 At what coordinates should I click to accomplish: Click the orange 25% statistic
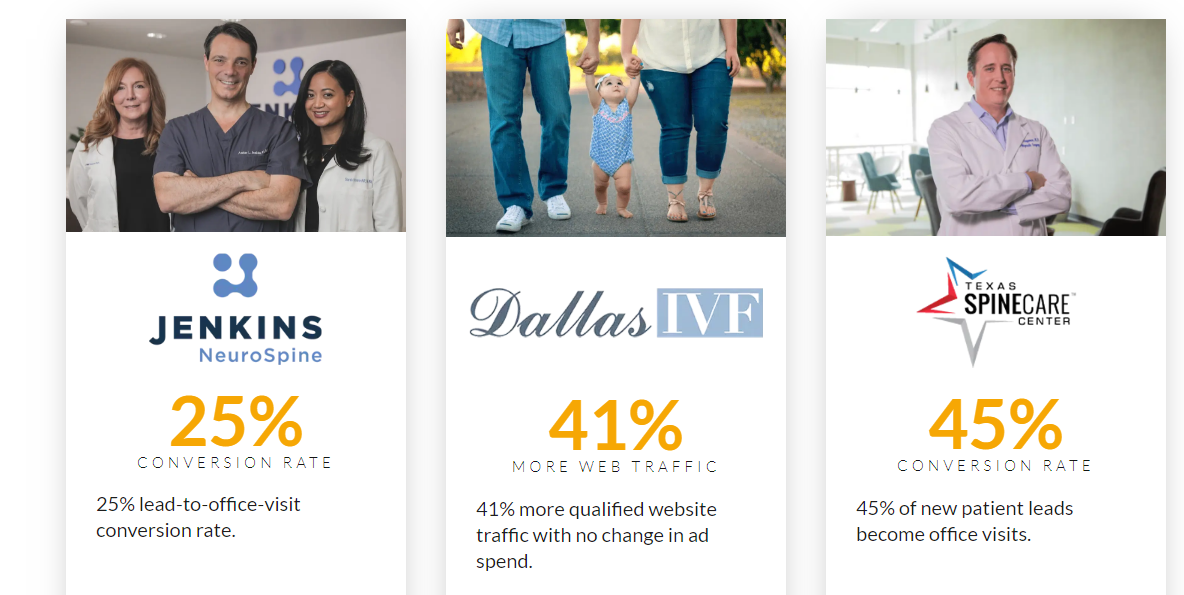coord(236,421)
